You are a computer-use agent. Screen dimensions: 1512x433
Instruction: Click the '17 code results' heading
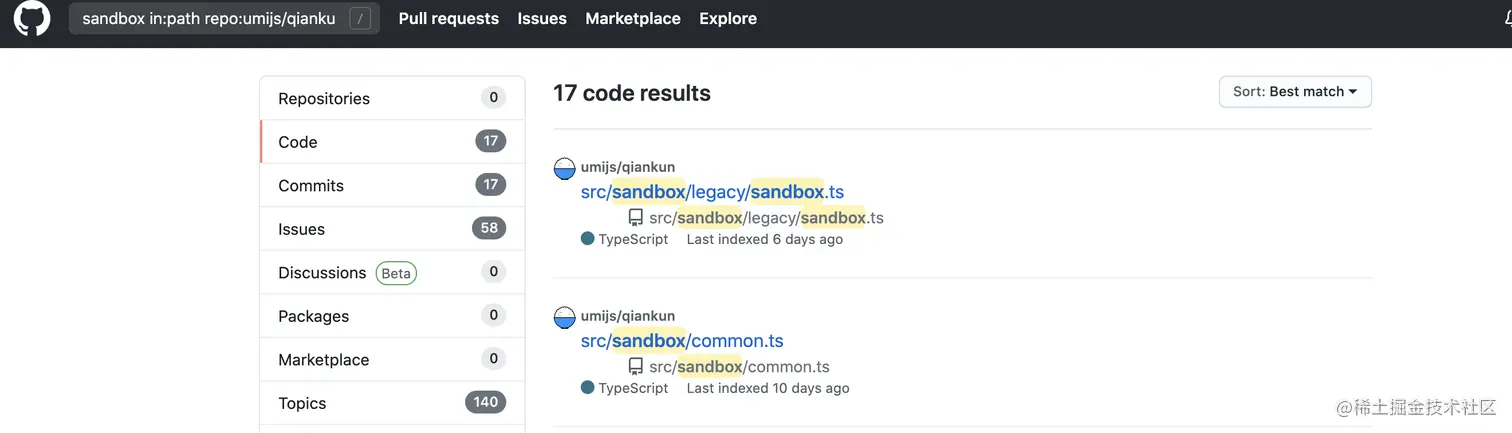(632, 93)
